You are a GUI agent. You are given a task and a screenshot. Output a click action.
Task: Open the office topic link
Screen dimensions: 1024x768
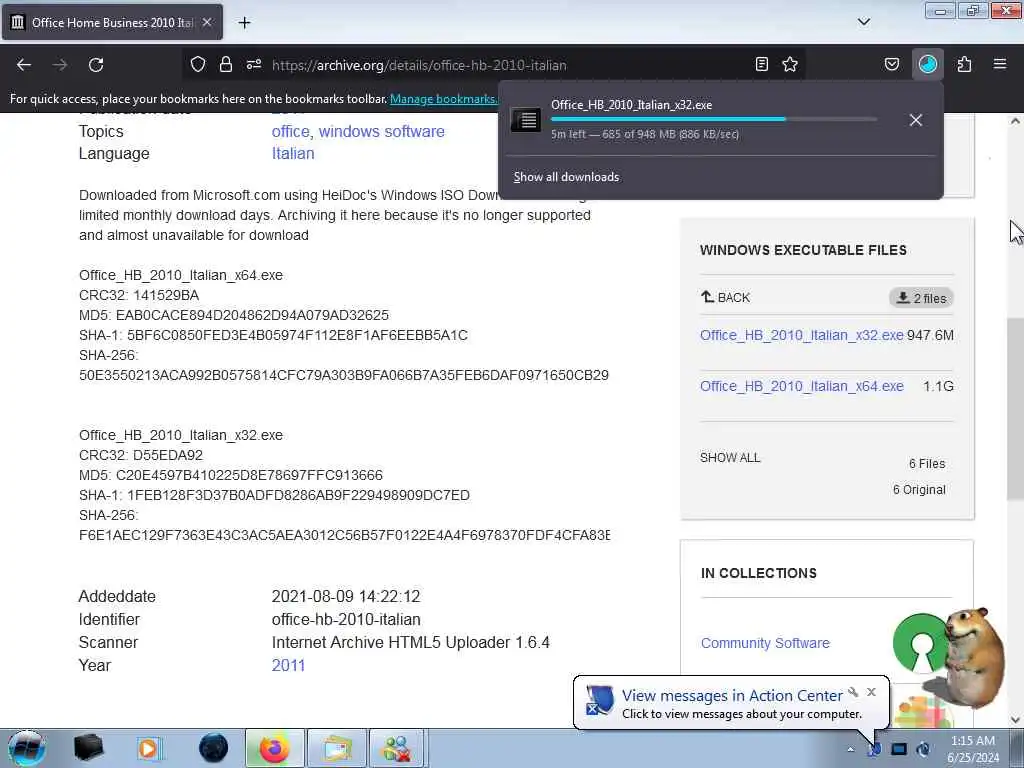tap(291, 131)
